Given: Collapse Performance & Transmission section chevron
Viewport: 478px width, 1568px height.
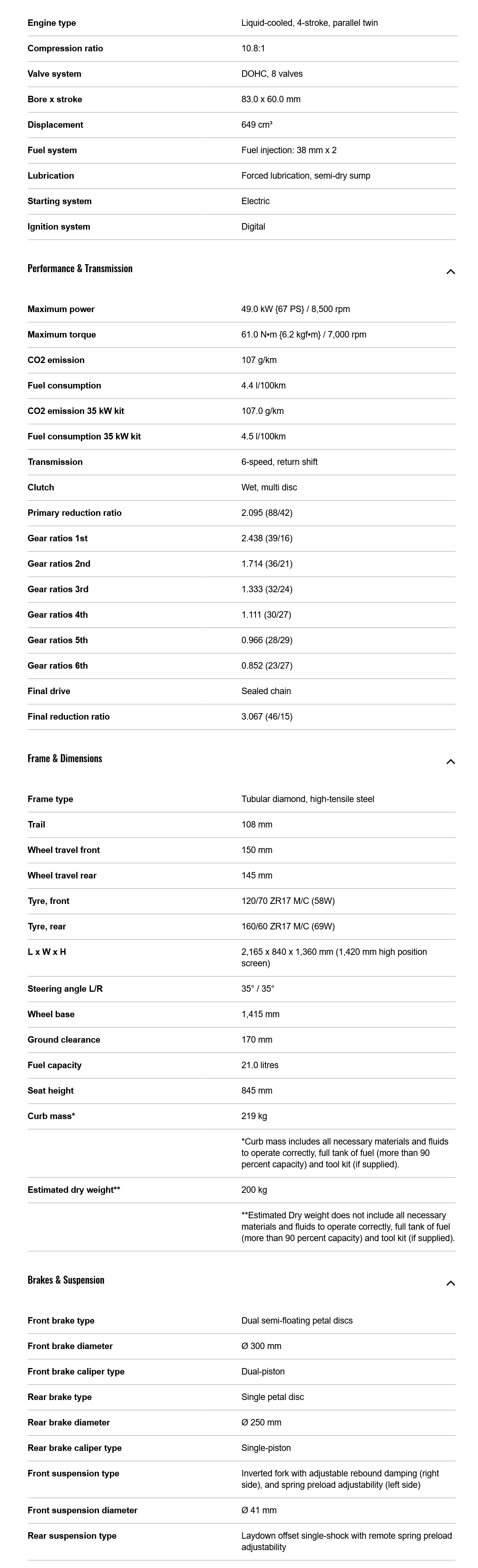Looking at the screenshot, I should tap(451, 271).
